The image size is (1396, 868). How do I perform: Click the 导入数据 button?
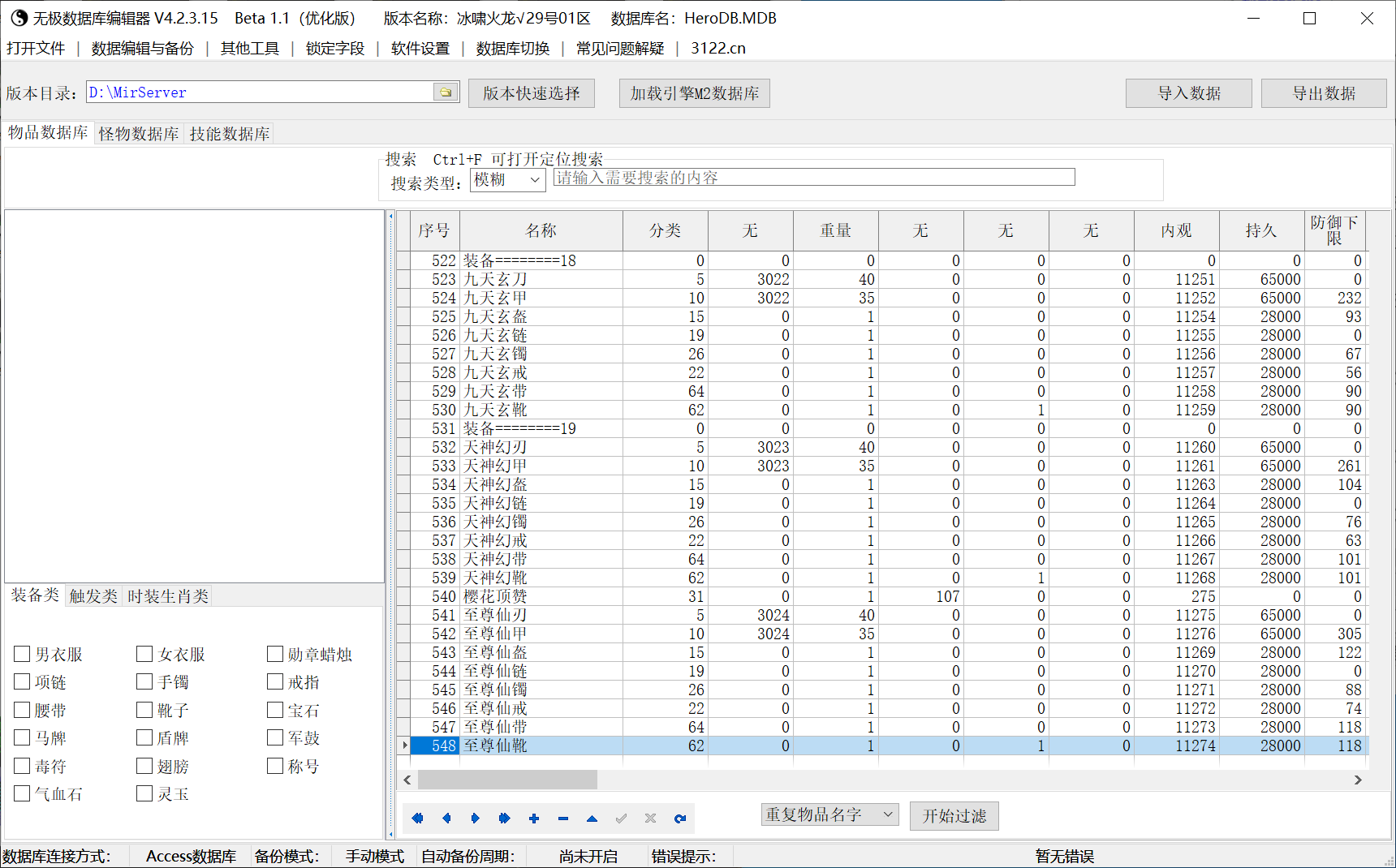click(1189, 93)
